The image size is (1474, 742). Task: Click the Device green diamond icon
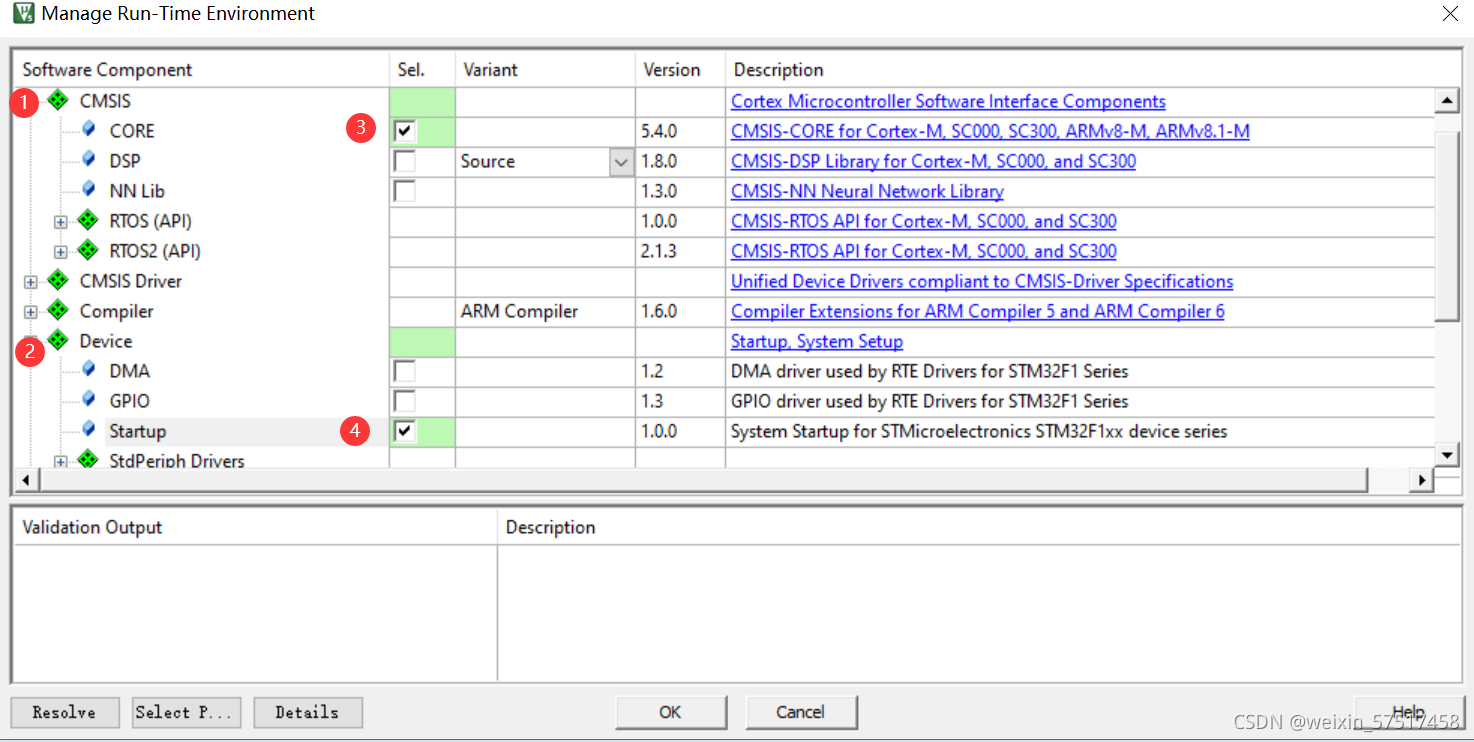tap(58, 340)
